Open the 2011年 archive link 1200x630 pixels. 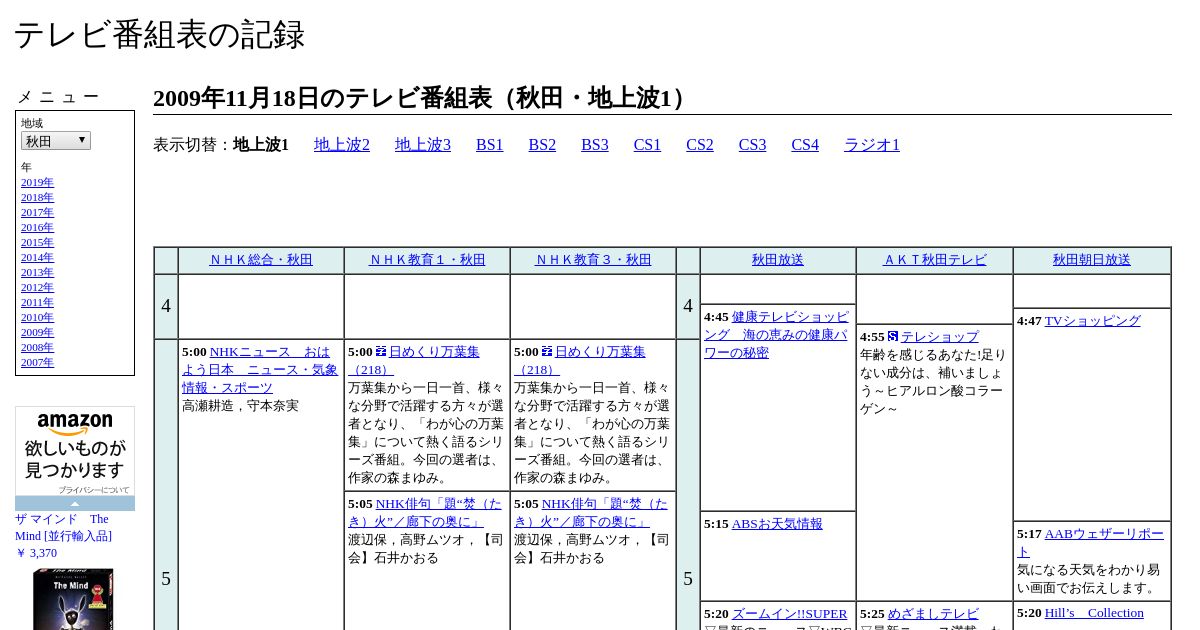click(x=37, y=302)
